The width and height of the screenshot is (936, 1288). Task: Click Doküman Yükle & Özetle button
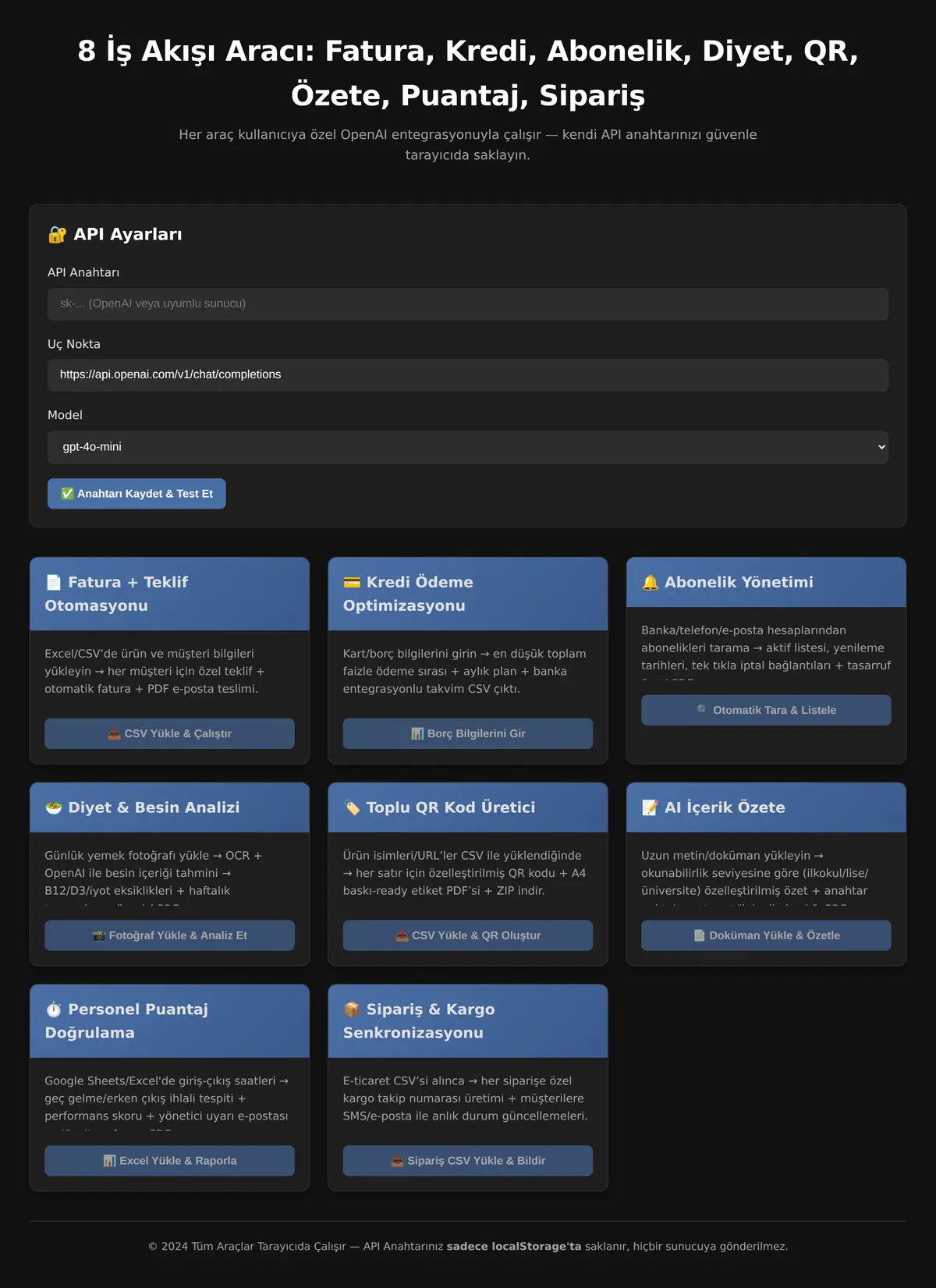766,936
